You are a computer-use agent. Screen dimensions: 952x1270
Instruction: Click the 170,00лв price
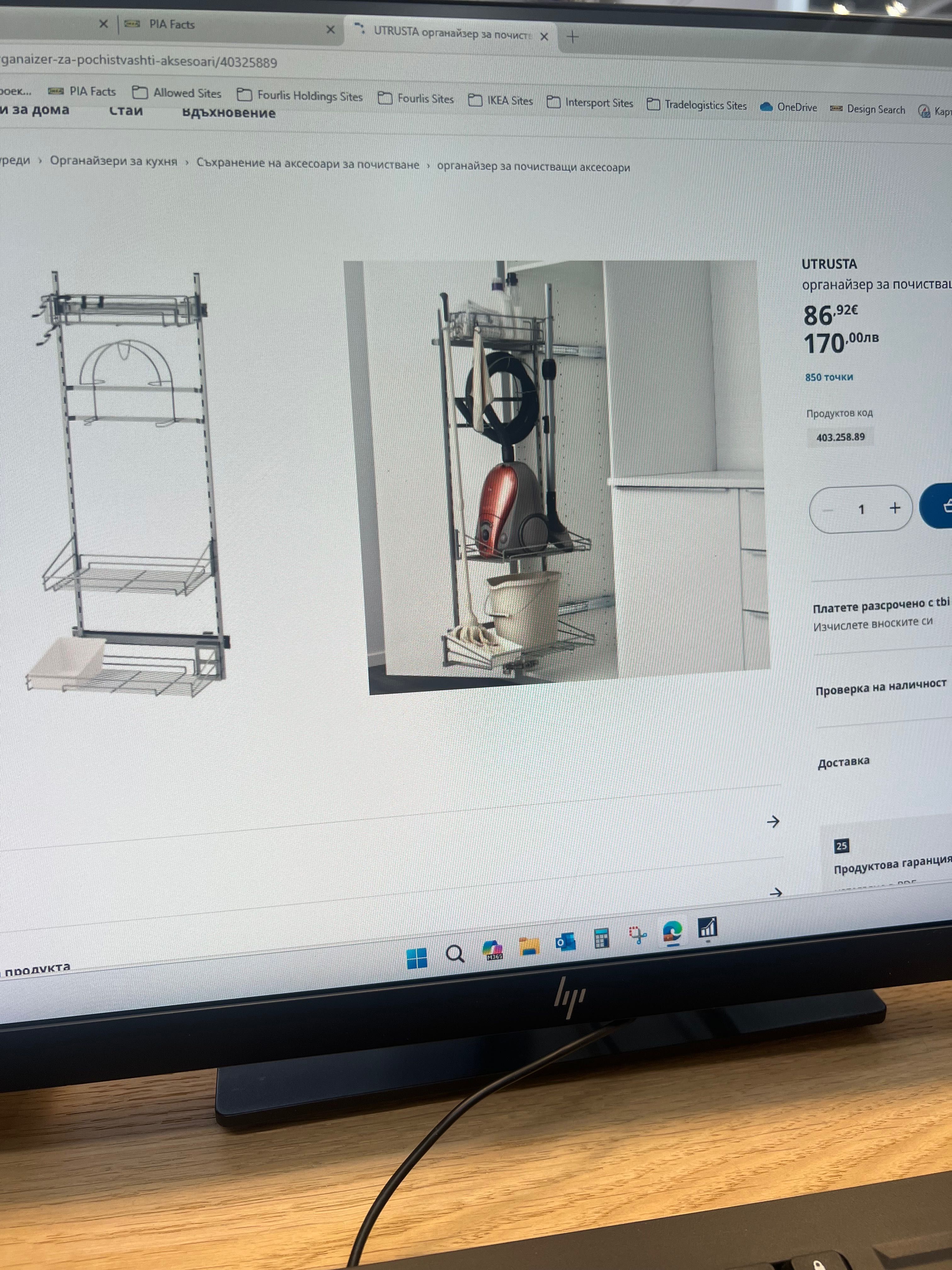tap(841, 343)
